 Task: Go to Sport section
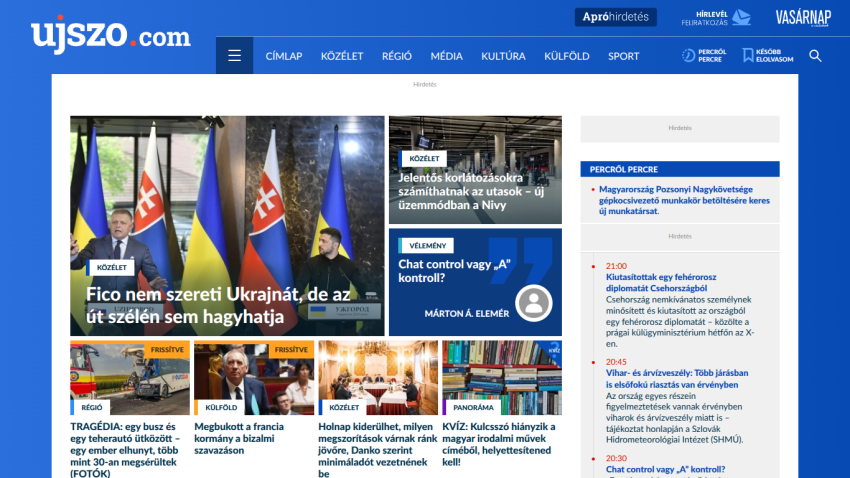click(623, 56)
